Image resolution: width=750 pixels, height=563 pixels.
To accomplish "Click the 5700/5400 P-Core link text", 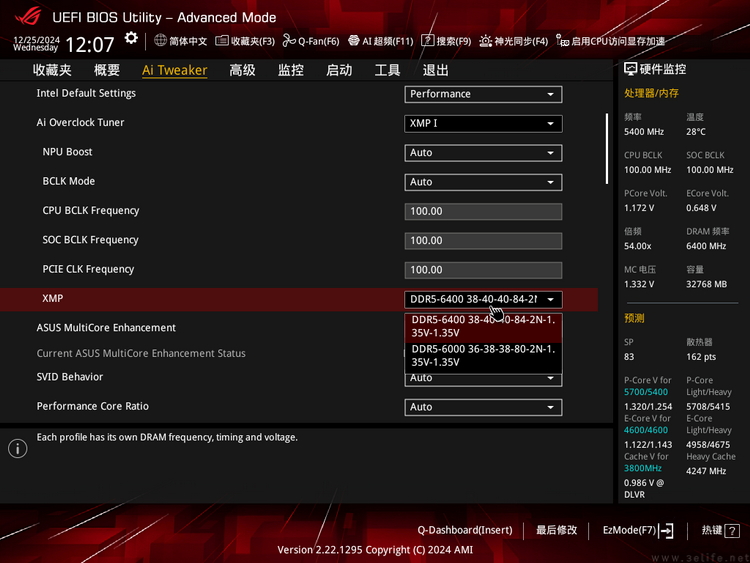I will point(646,392).
